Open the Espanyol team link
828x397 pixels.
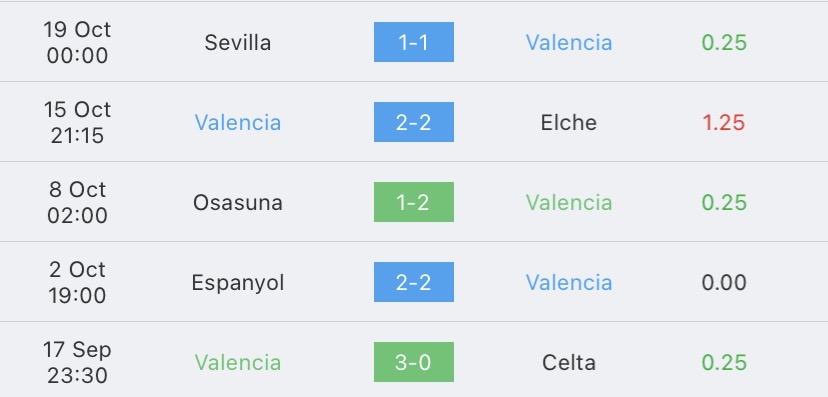[238, 283]
